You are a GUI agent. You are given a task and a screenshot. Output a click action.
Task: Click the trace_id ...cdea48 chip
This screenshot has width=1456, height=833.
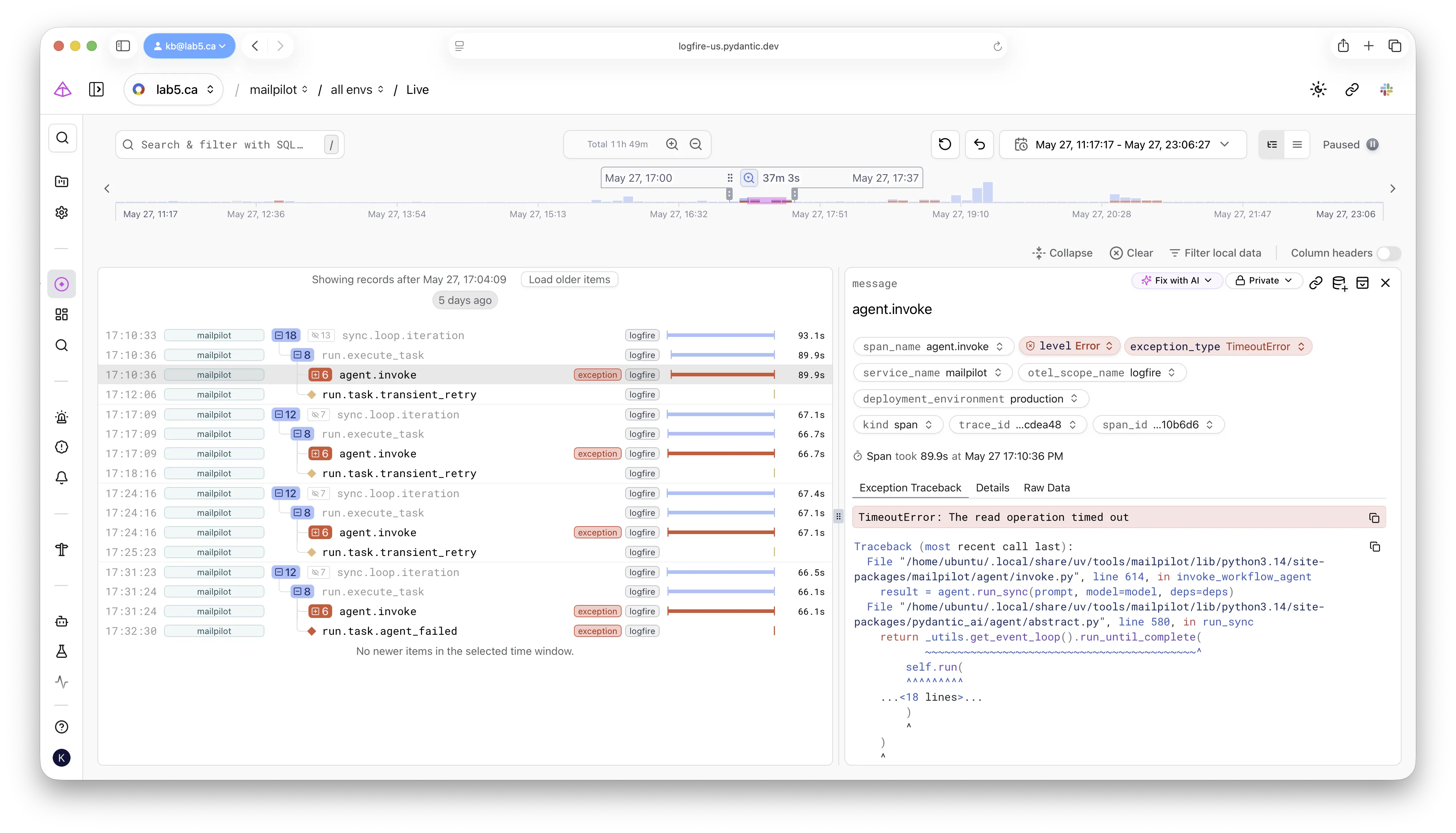(x=1017, y=424)
